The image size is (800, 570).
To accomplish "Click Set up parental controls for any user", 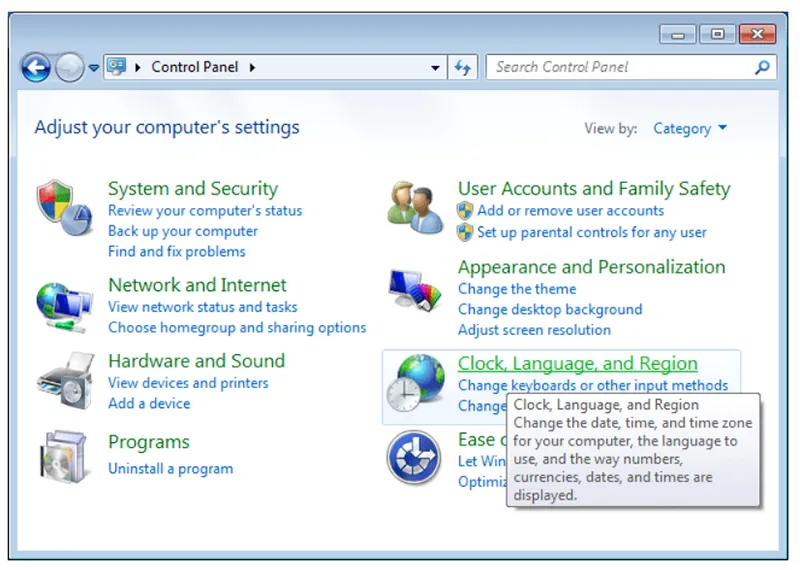I will [592, 232].
